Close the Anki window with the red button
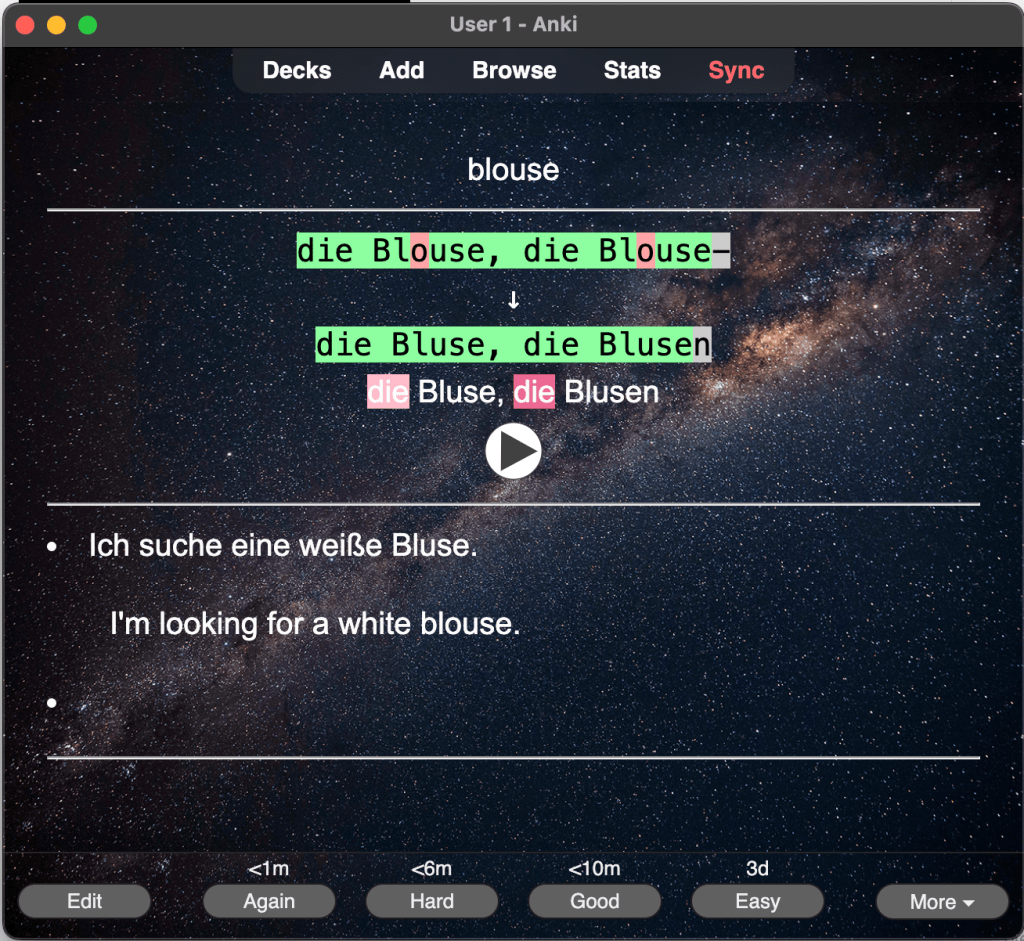 point(25,25)
